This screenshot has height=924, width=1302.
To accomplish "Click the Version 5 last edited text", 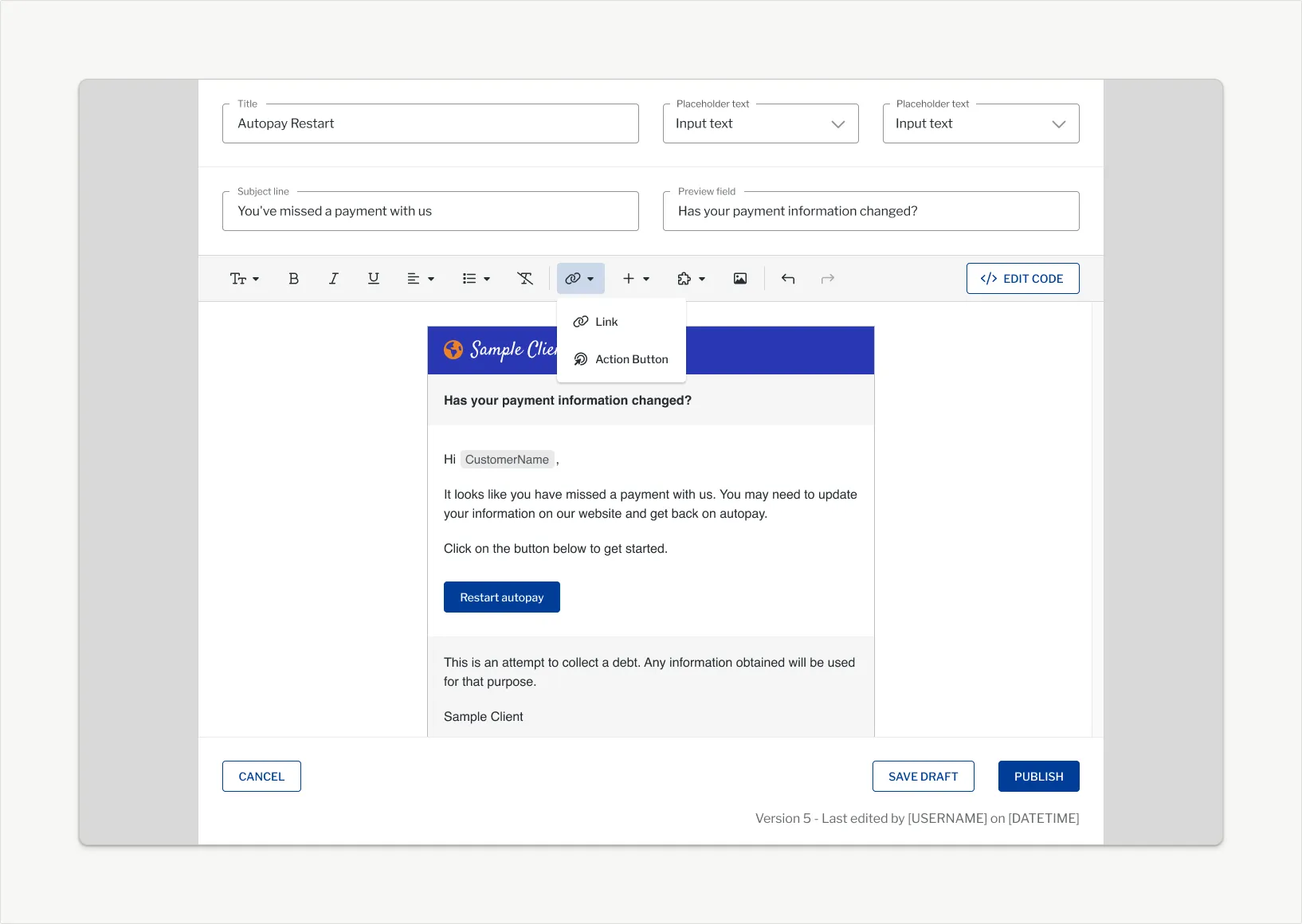I will point(917,819).
